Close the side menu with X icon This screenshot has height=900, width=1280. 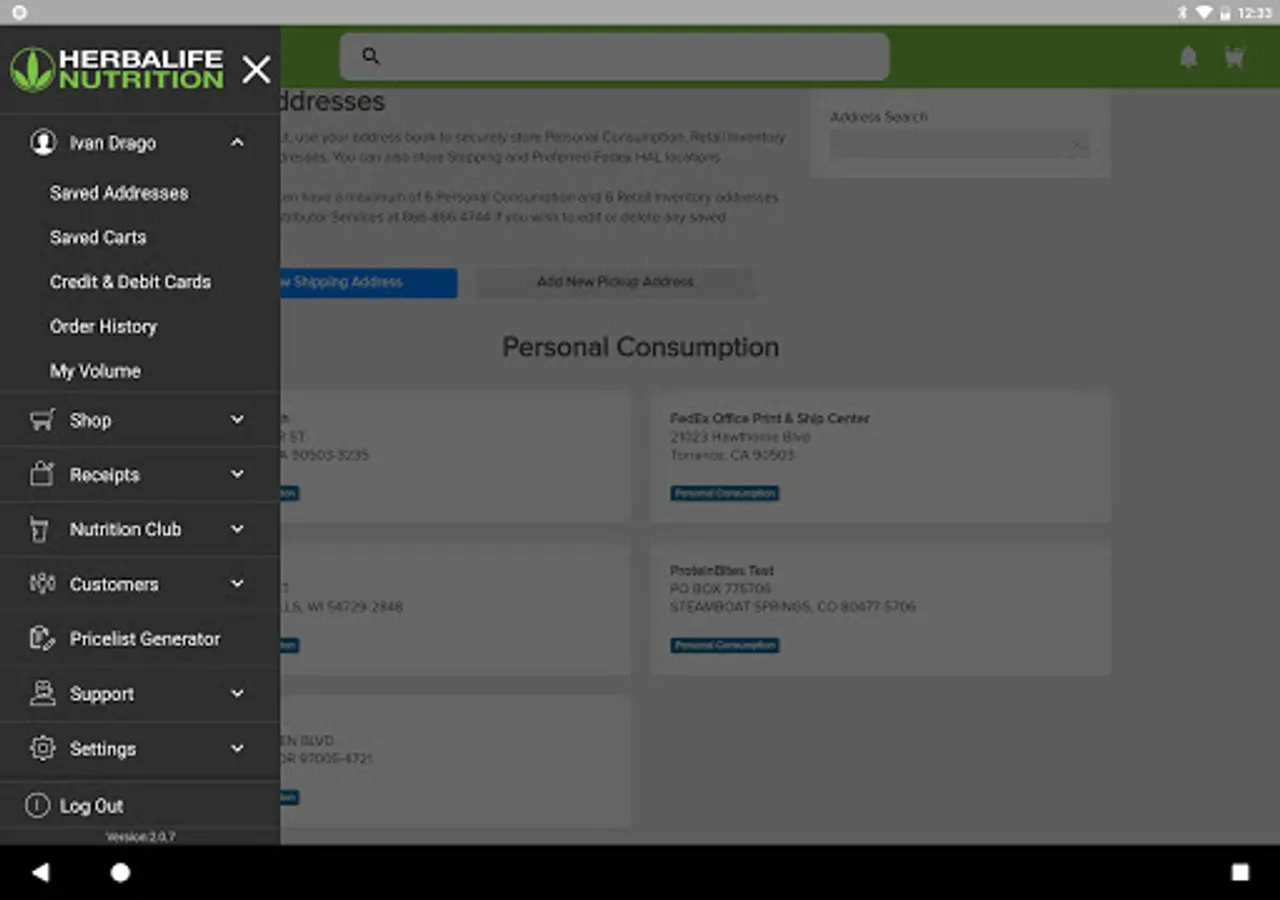pos(256,69)
